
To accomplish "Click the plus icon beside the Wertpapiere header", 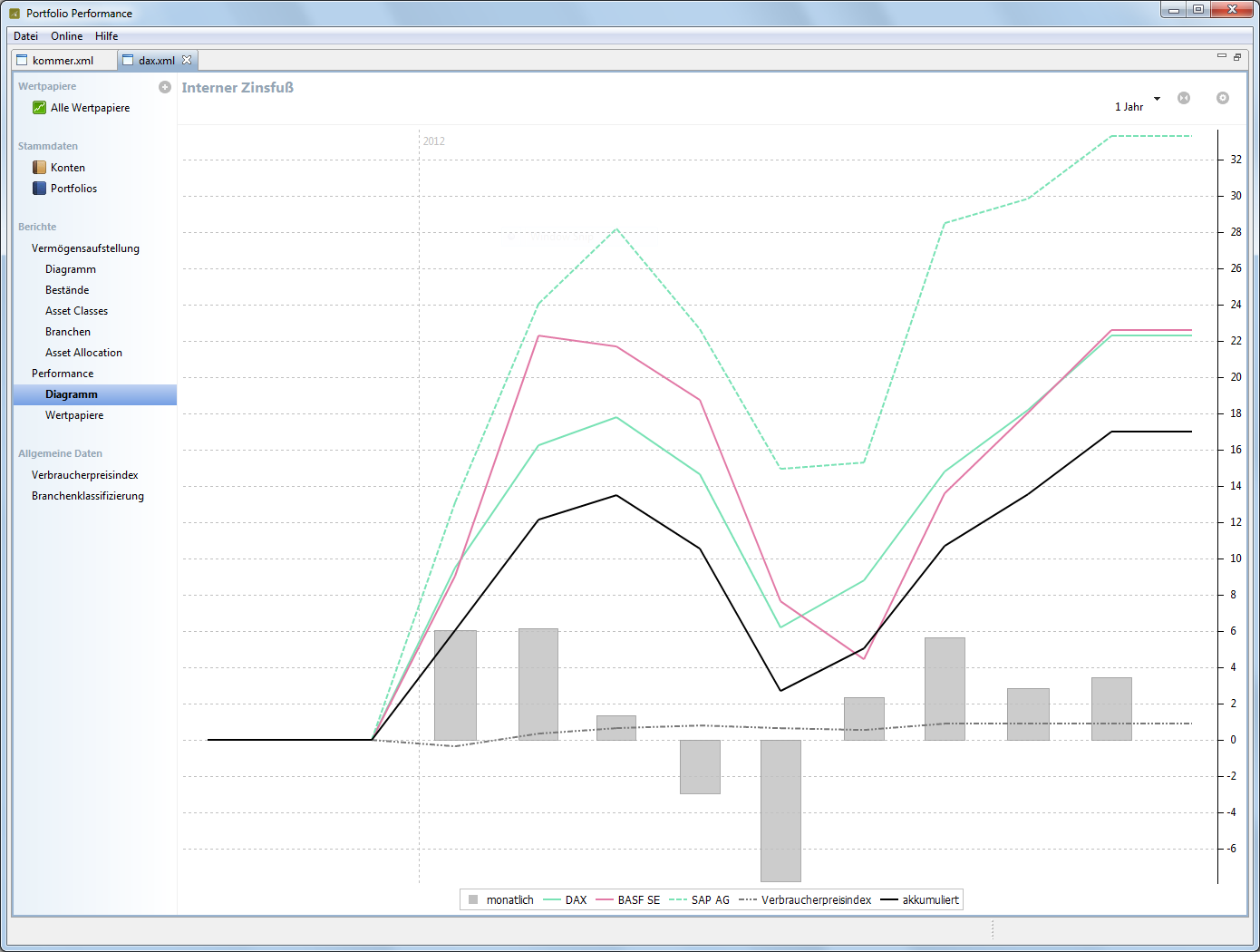I will [x=165, y=87].
